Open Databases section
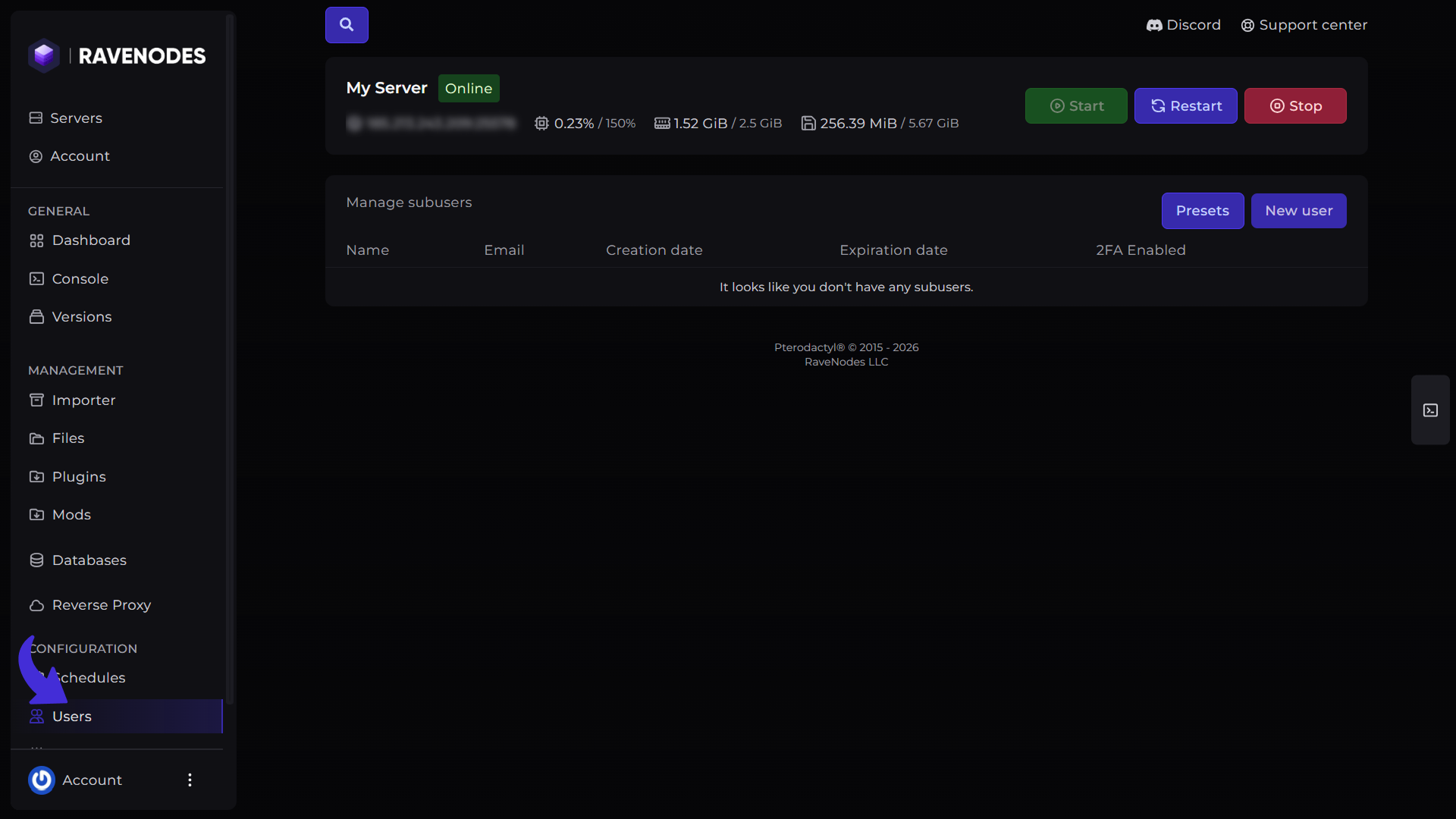 click(x=78, y=560)
